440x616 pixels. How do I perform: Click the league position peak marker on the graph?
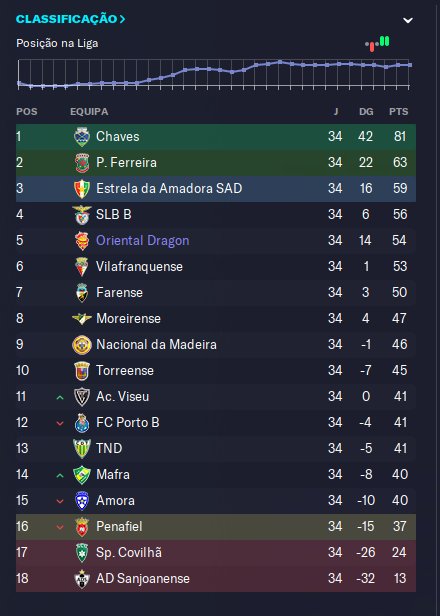click(x=279, y=62)
